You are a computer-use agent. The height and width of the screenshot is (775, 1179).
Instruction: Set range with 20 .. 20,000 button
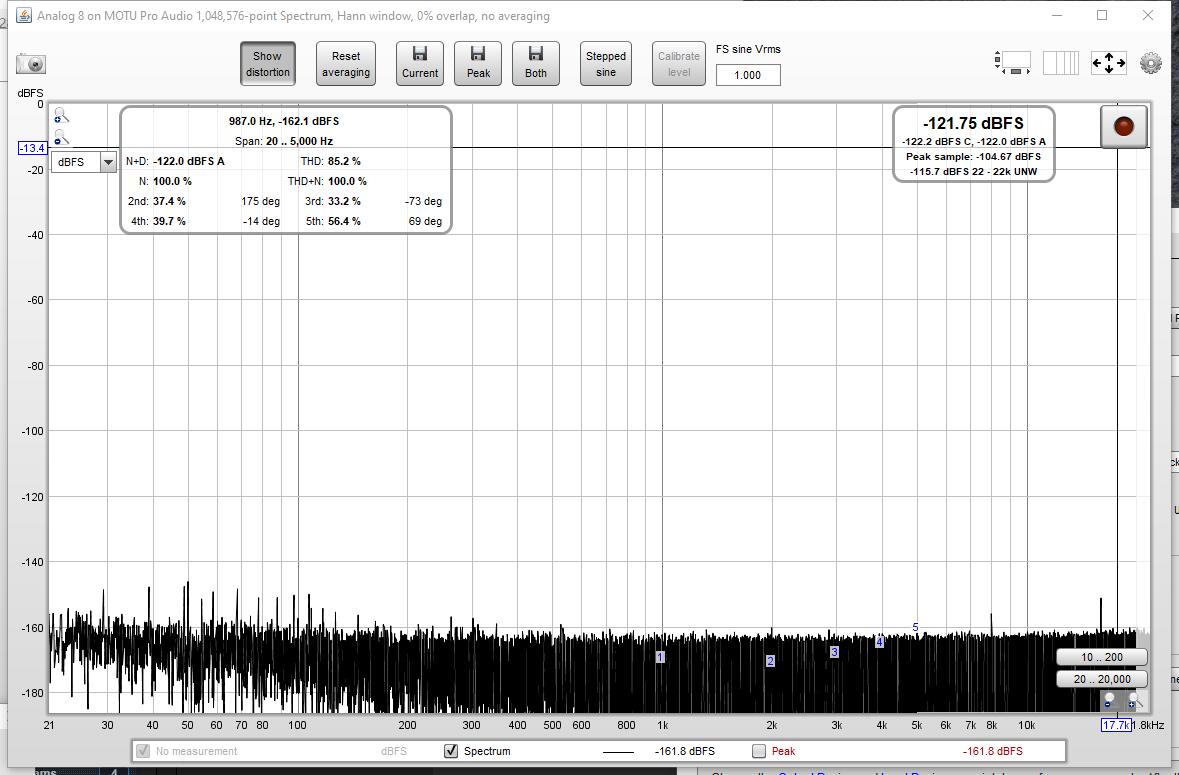click(1102, 679)
